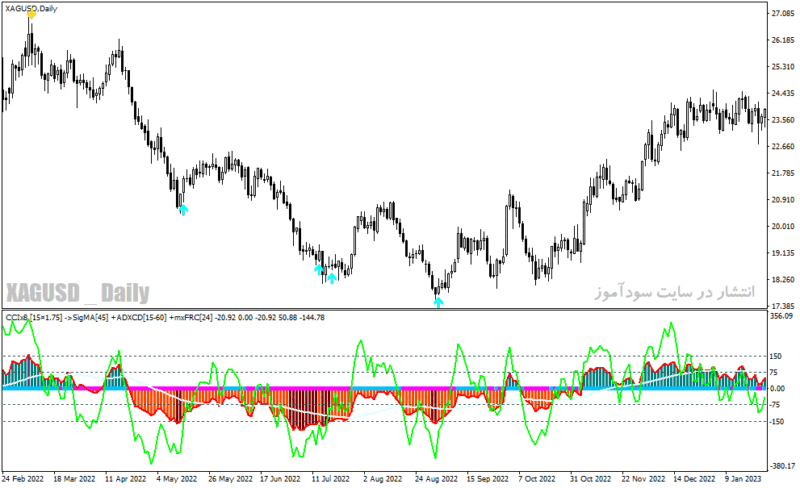
Task: Click the 24 Feb 2022 date label
Action: (22, 479)
